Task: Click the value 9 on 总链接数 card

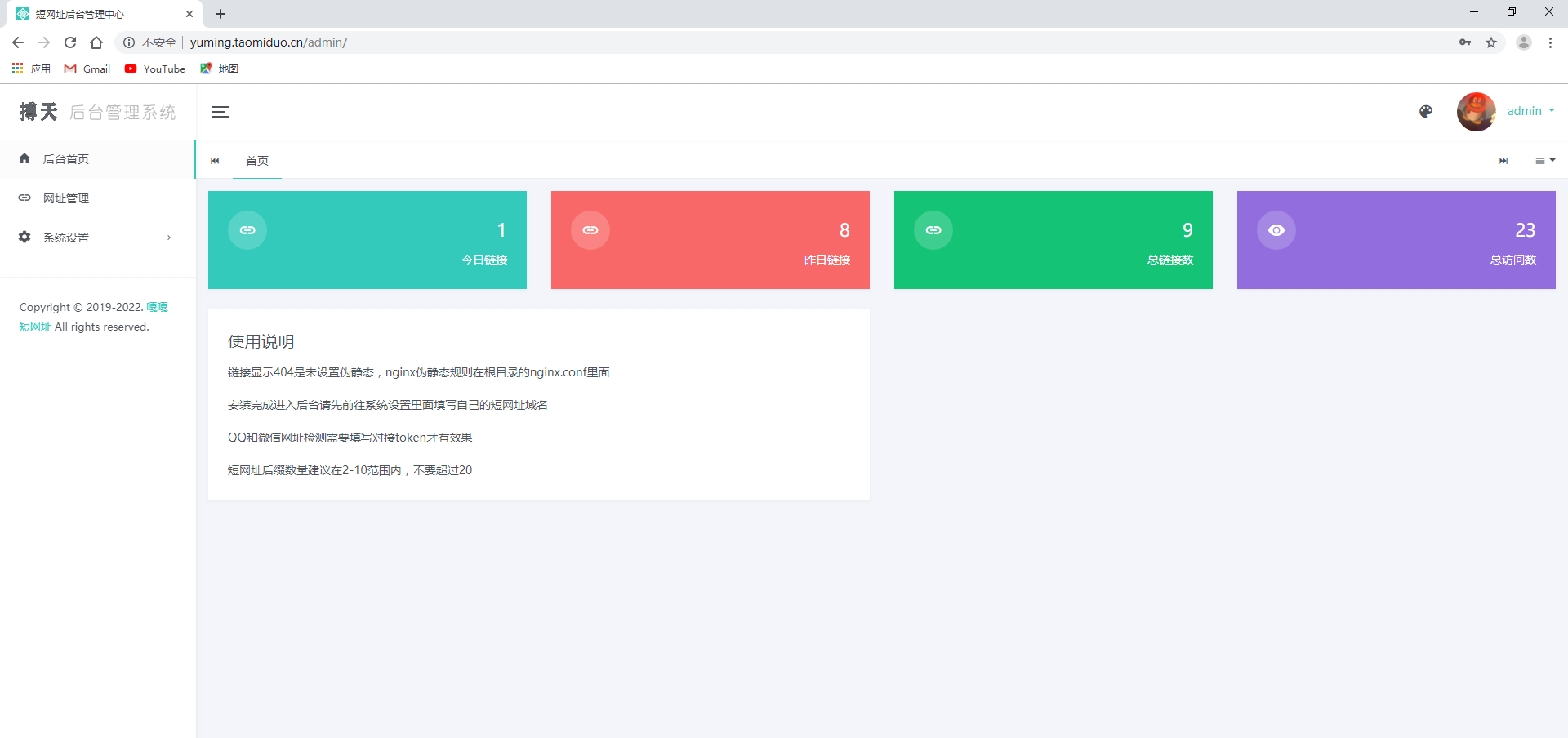Action: [1187, 230]
